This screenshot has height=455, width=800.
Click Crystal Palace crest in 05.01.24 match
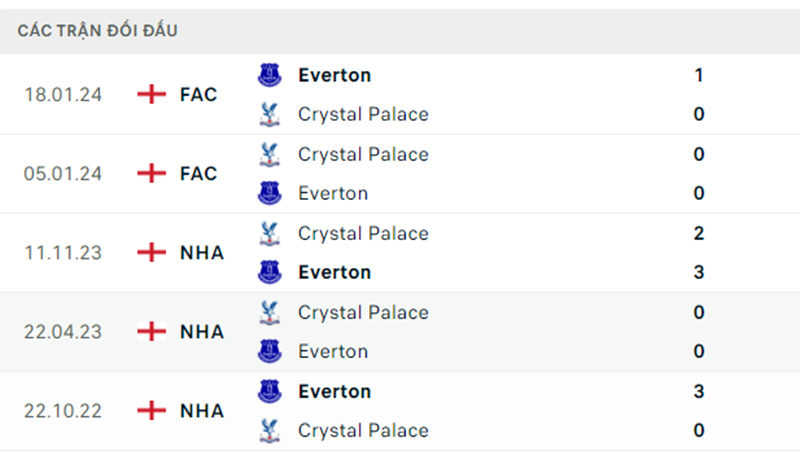[269, 154]
